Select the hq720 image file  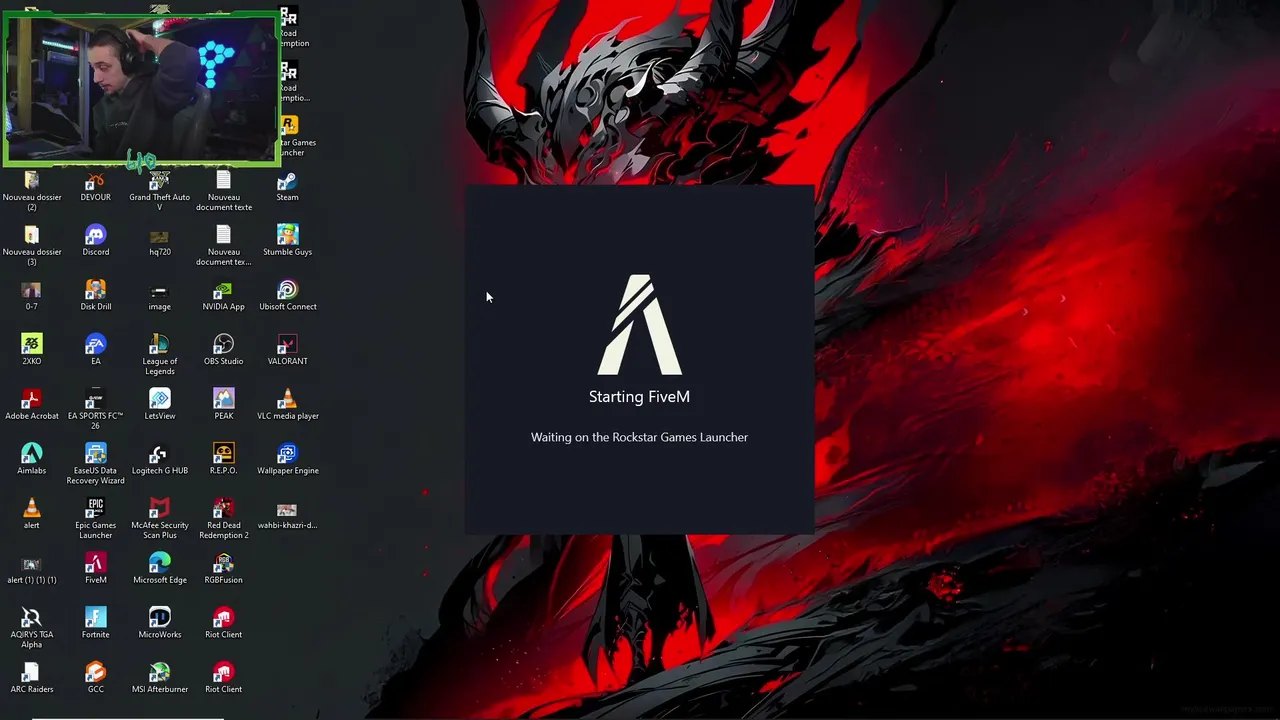(x=159, y=241)
